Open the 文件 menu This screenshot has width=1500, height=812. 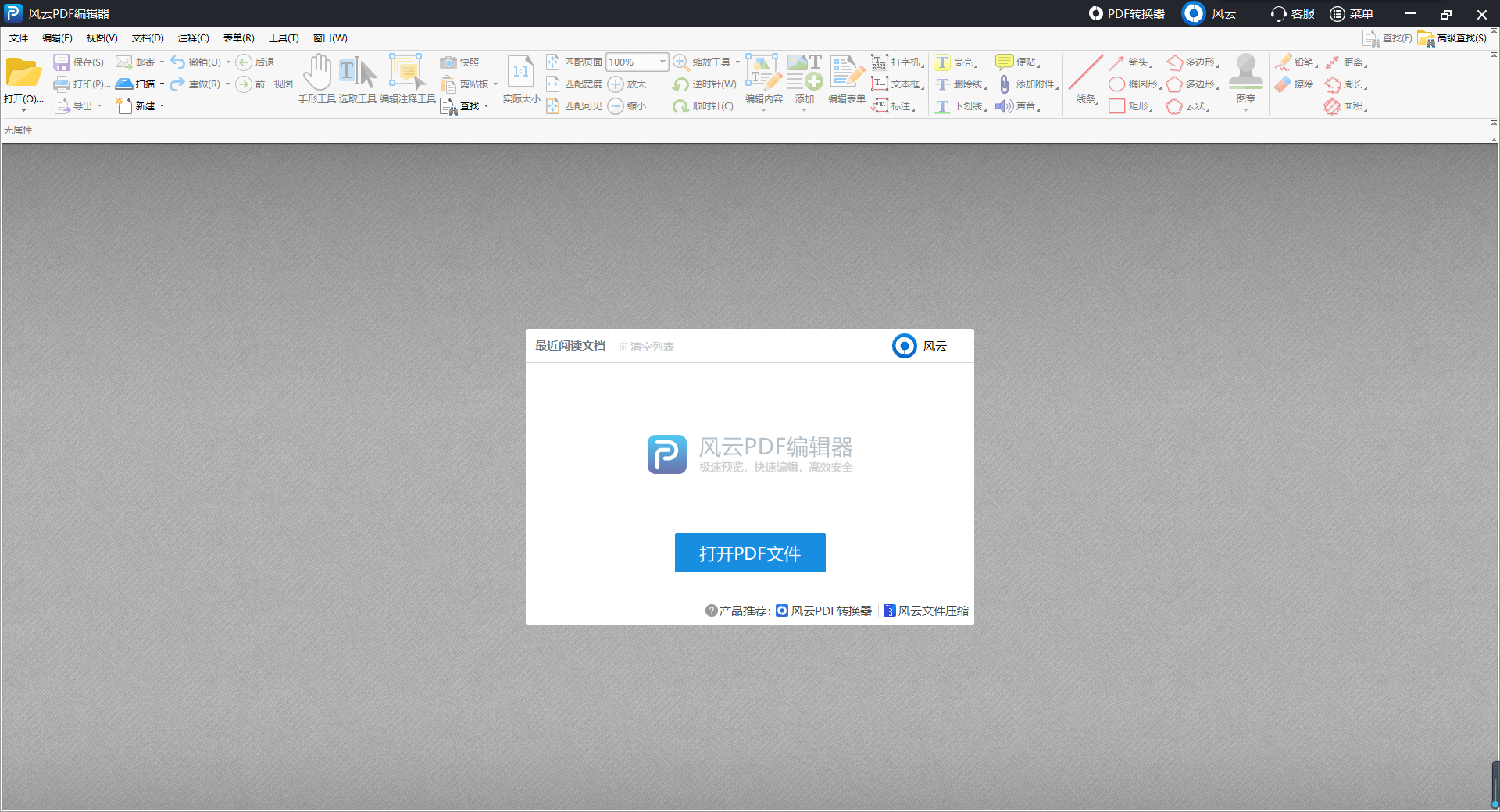(x=19, y=37)
